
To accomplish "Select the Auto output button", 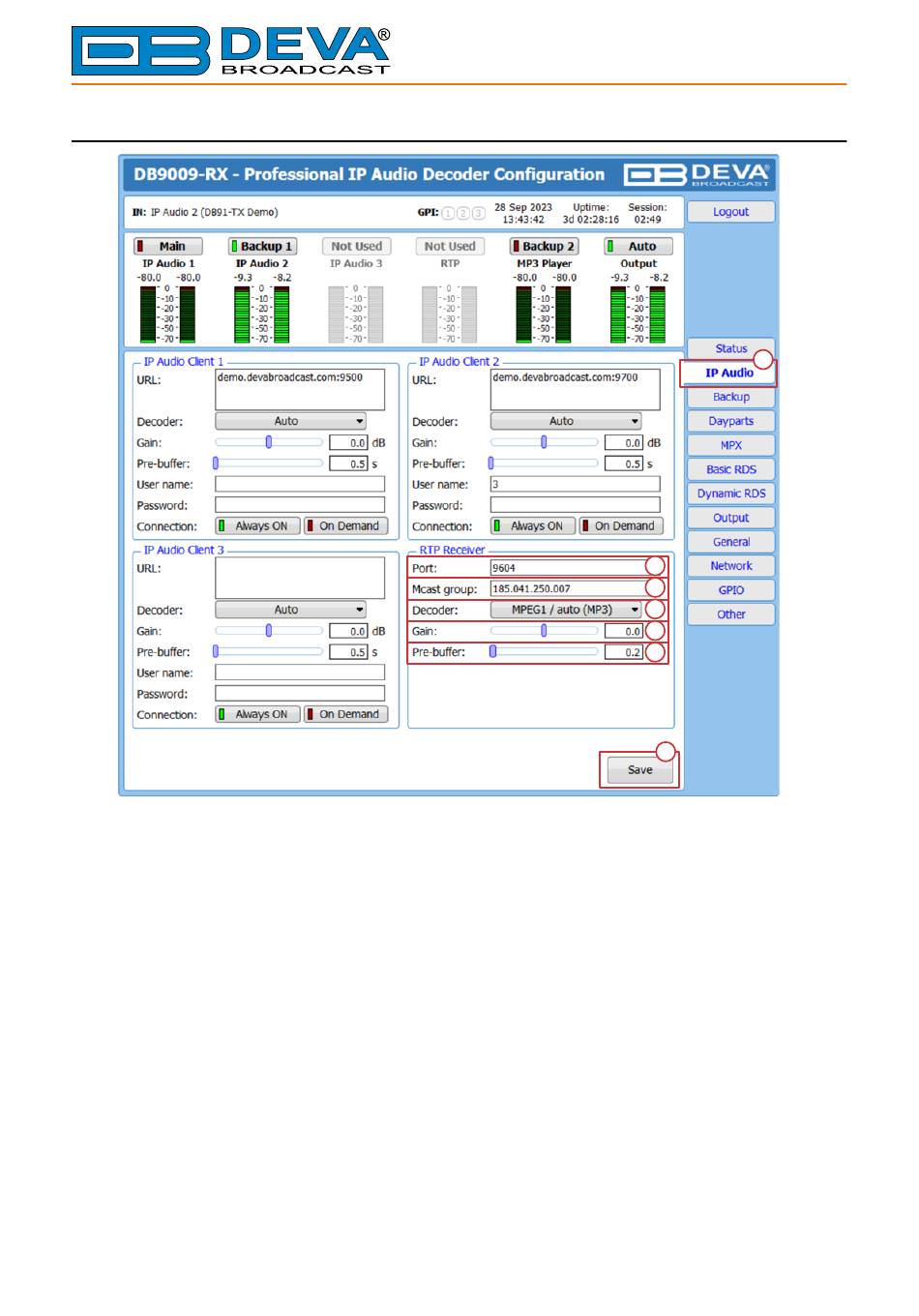I will (637, 247).
